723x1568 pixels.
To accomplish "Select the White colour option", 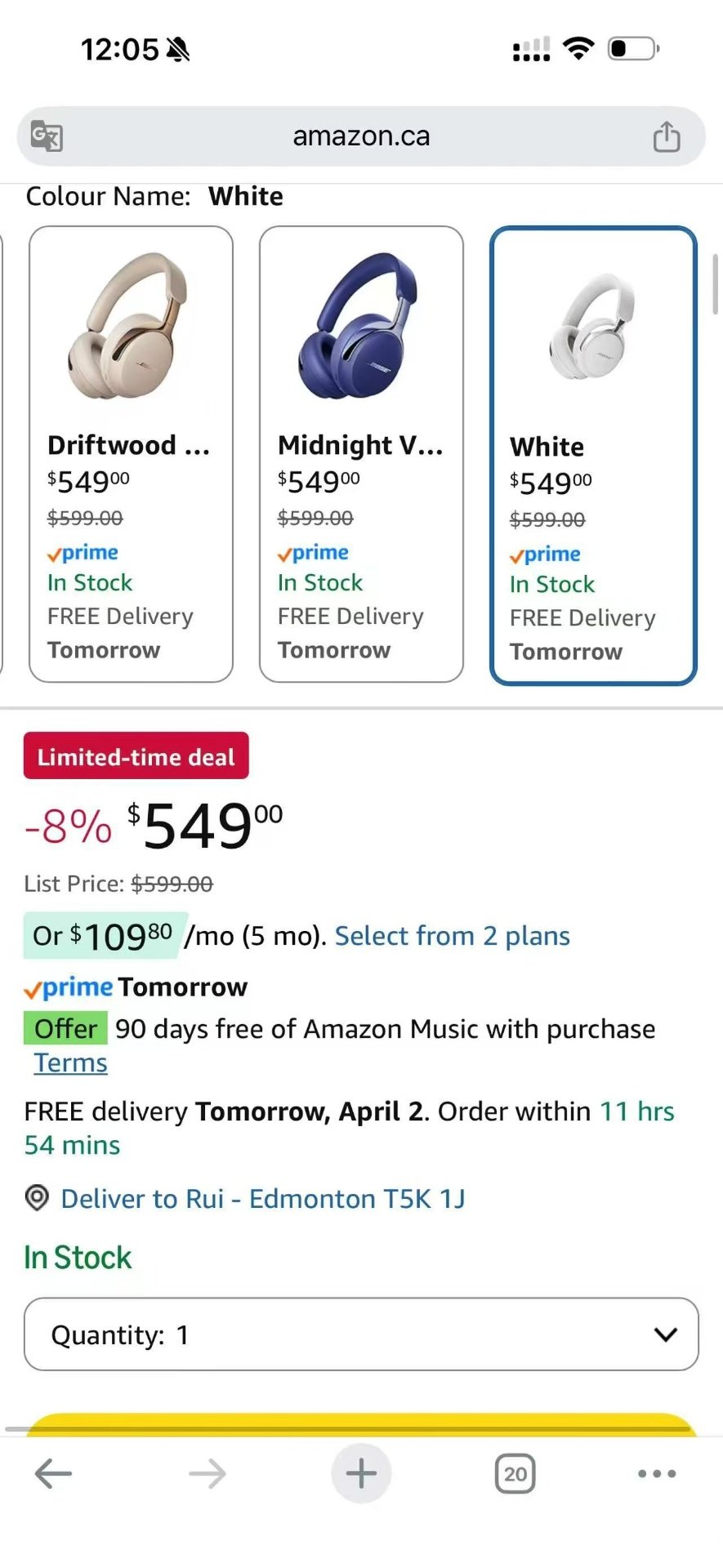I will coord(593,456).
